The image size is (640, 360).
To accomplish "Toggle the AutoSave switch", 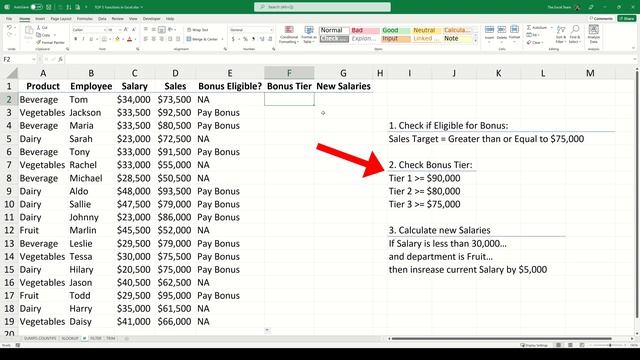I will click(x=36, y=7).
